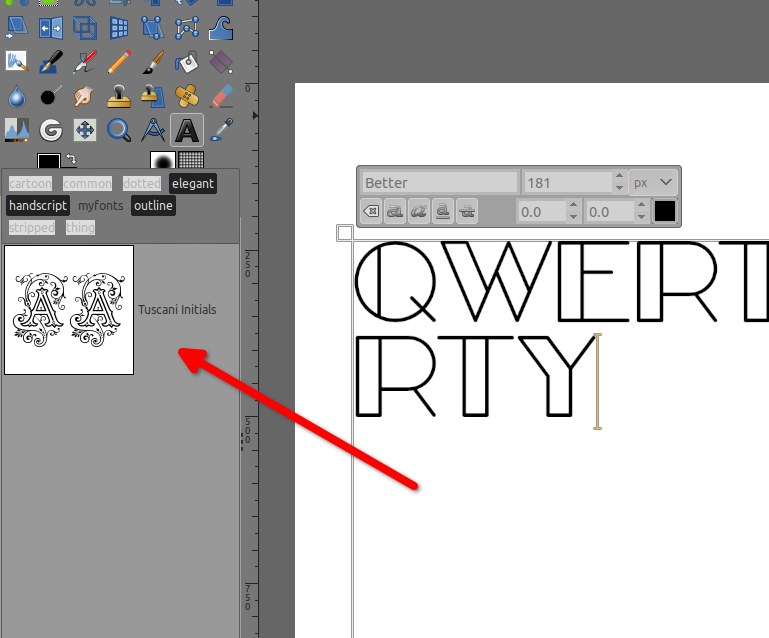The image size is (769, 638).
Task: Select the Smudge finger tool
Action: [85, 96]
